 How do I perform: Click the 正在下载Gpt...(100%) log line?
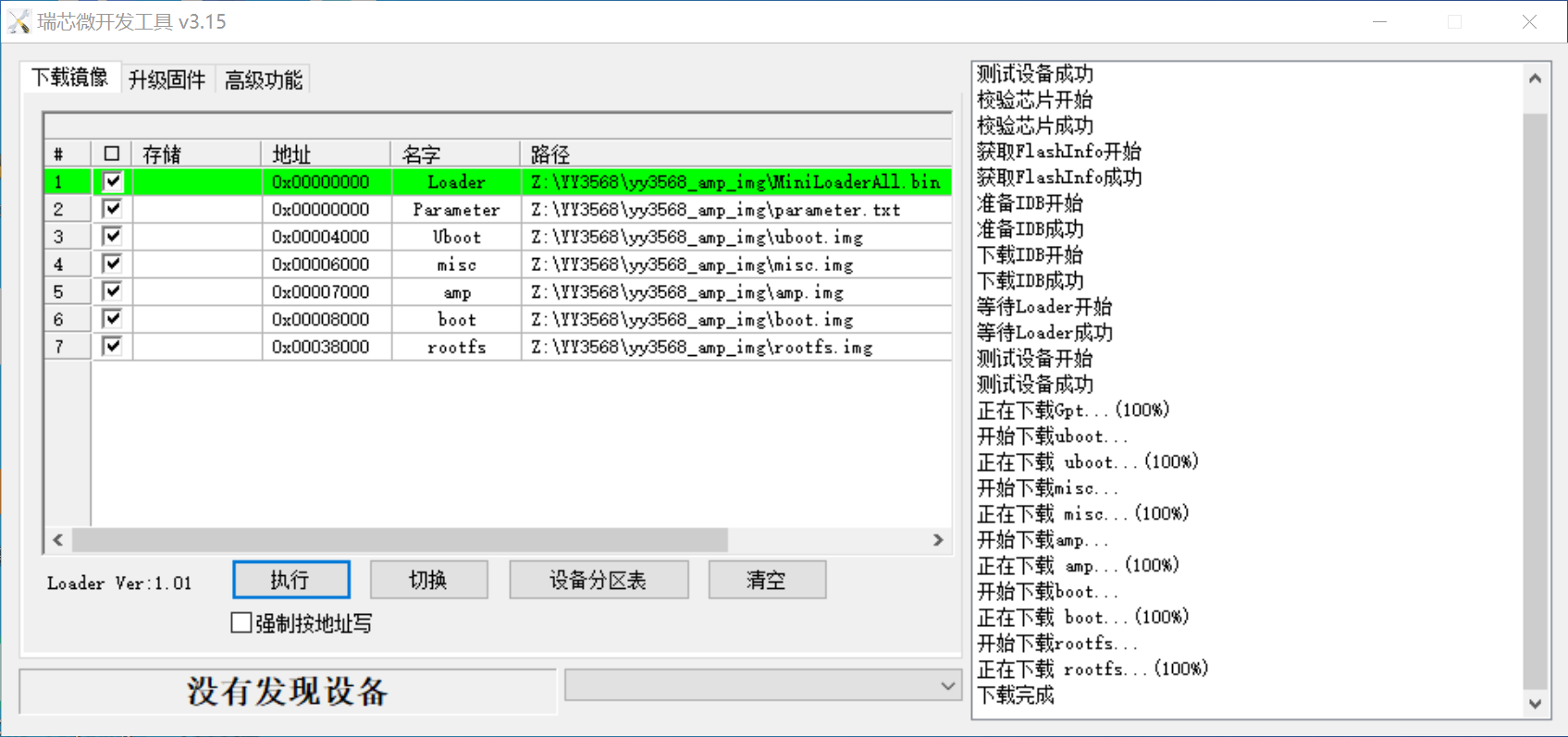tap(1073, 410)
